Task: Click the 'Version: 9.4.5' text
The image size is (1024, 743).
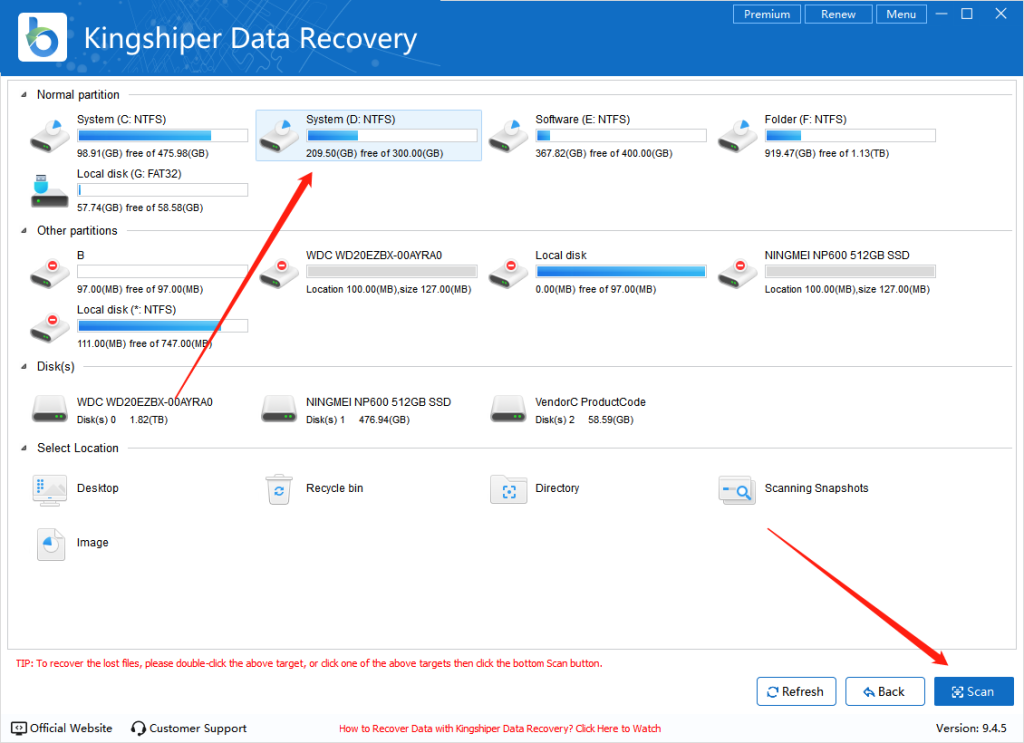Action: (971, 728)
